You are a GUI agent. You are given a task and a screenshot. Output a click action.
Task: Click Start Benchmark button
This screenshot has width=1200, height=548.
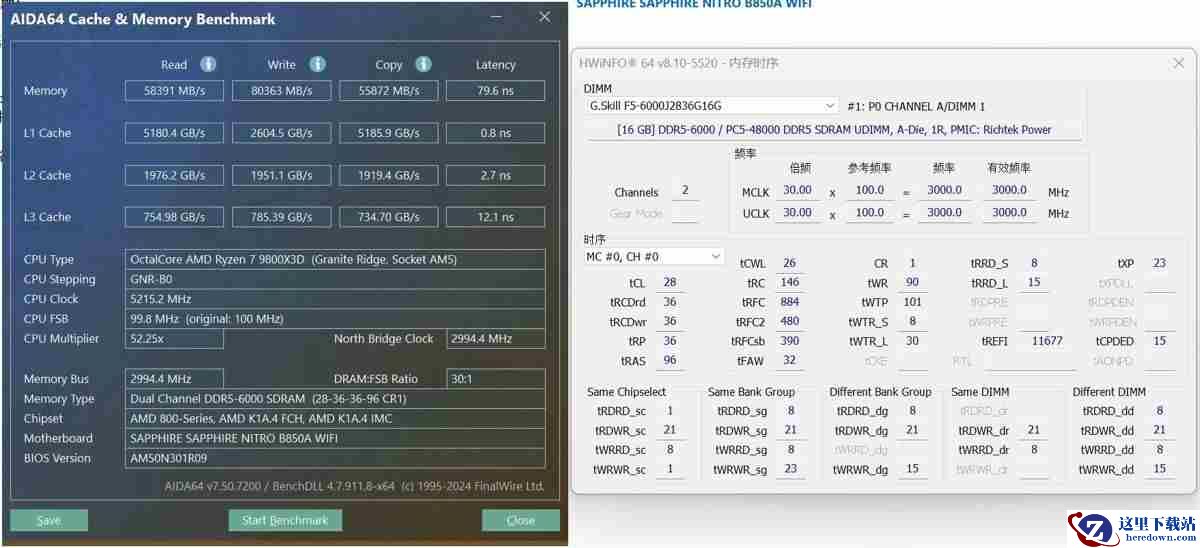click(x=285, y=520)
